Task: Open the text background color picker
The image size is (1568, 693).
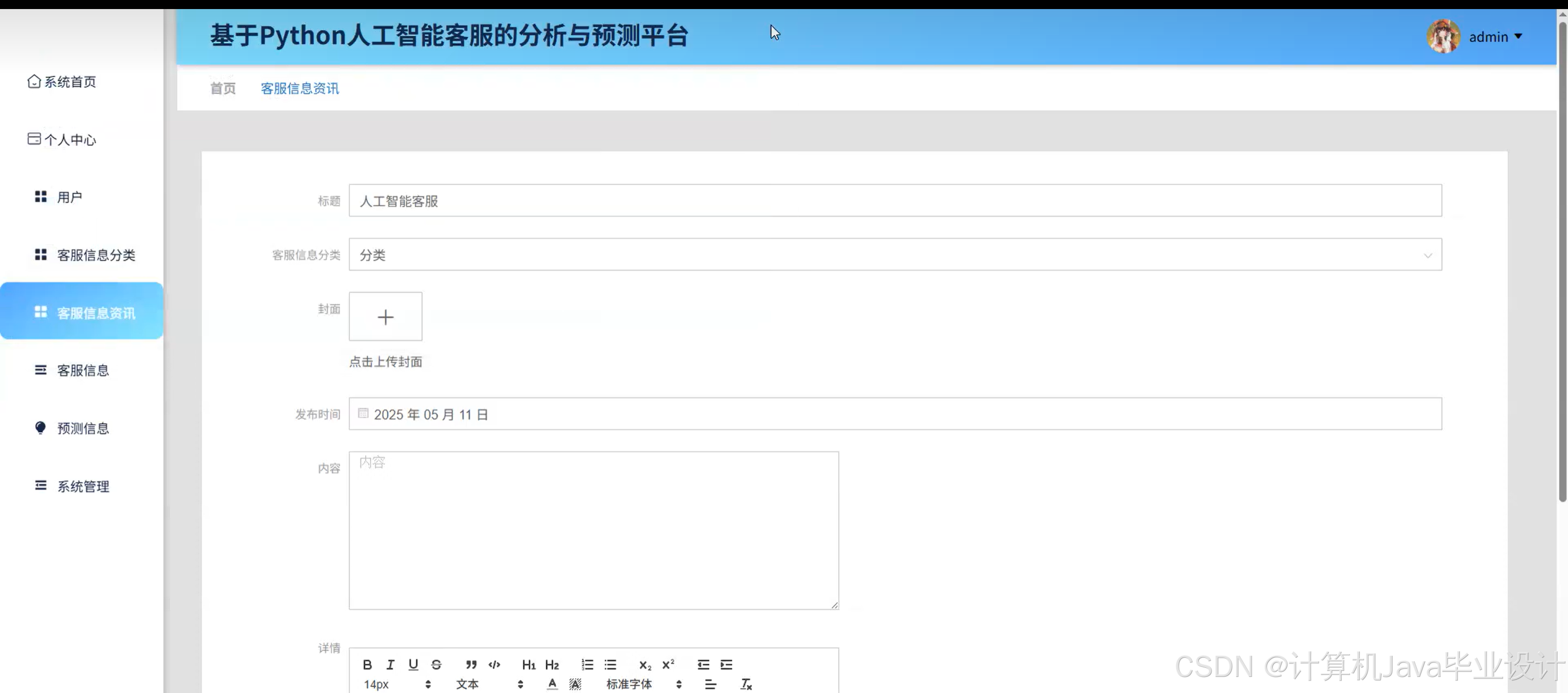Action: [575, 684]
